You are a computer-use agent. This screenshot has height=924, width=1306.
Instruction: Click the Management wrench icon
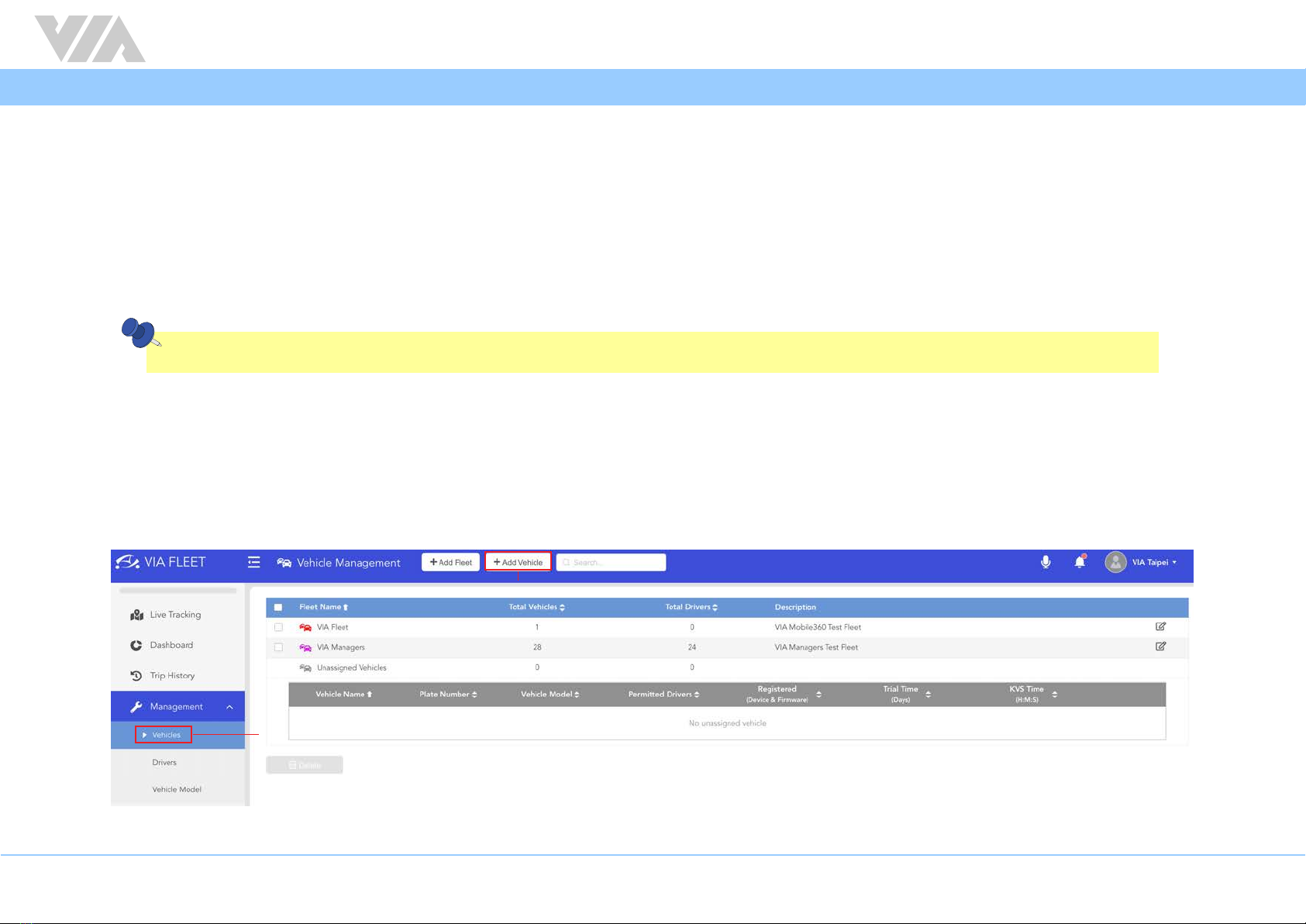coord(136,706)
